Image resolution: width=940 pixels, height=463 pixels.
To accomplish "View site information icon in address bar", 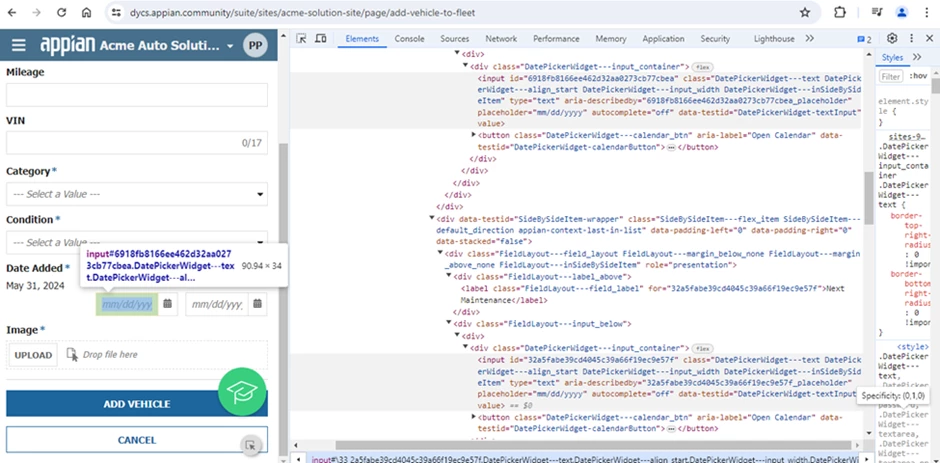I will coord(116,13).
